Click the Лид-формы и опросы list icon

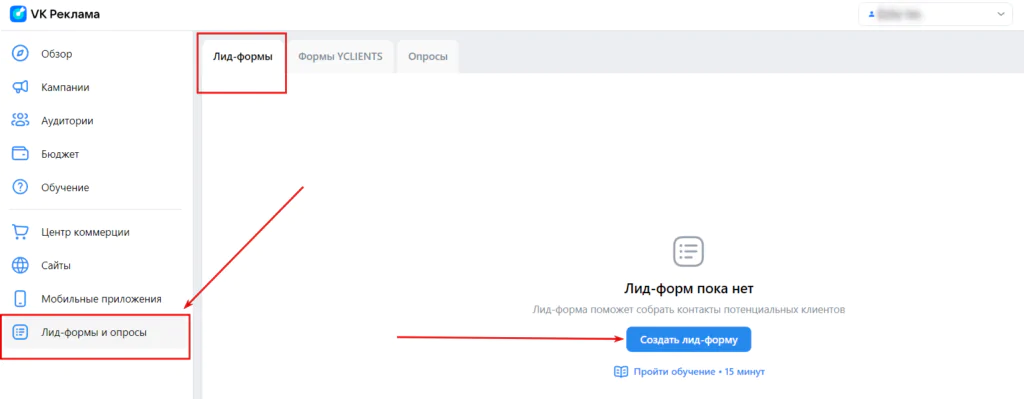[x=20, y=332]
